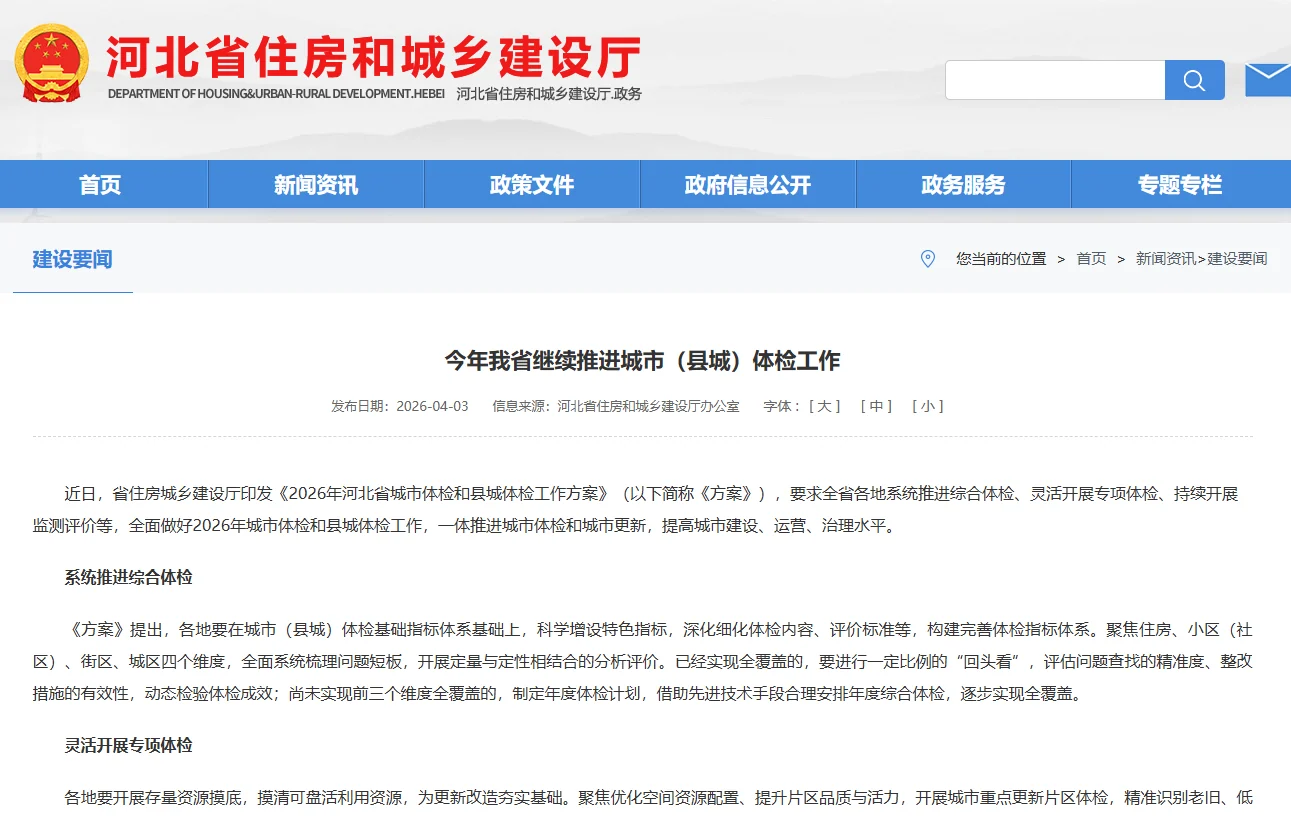This screenshot has height=818, width=1291.
Task: Open the 首页 navigation menu
Action: 100,184
